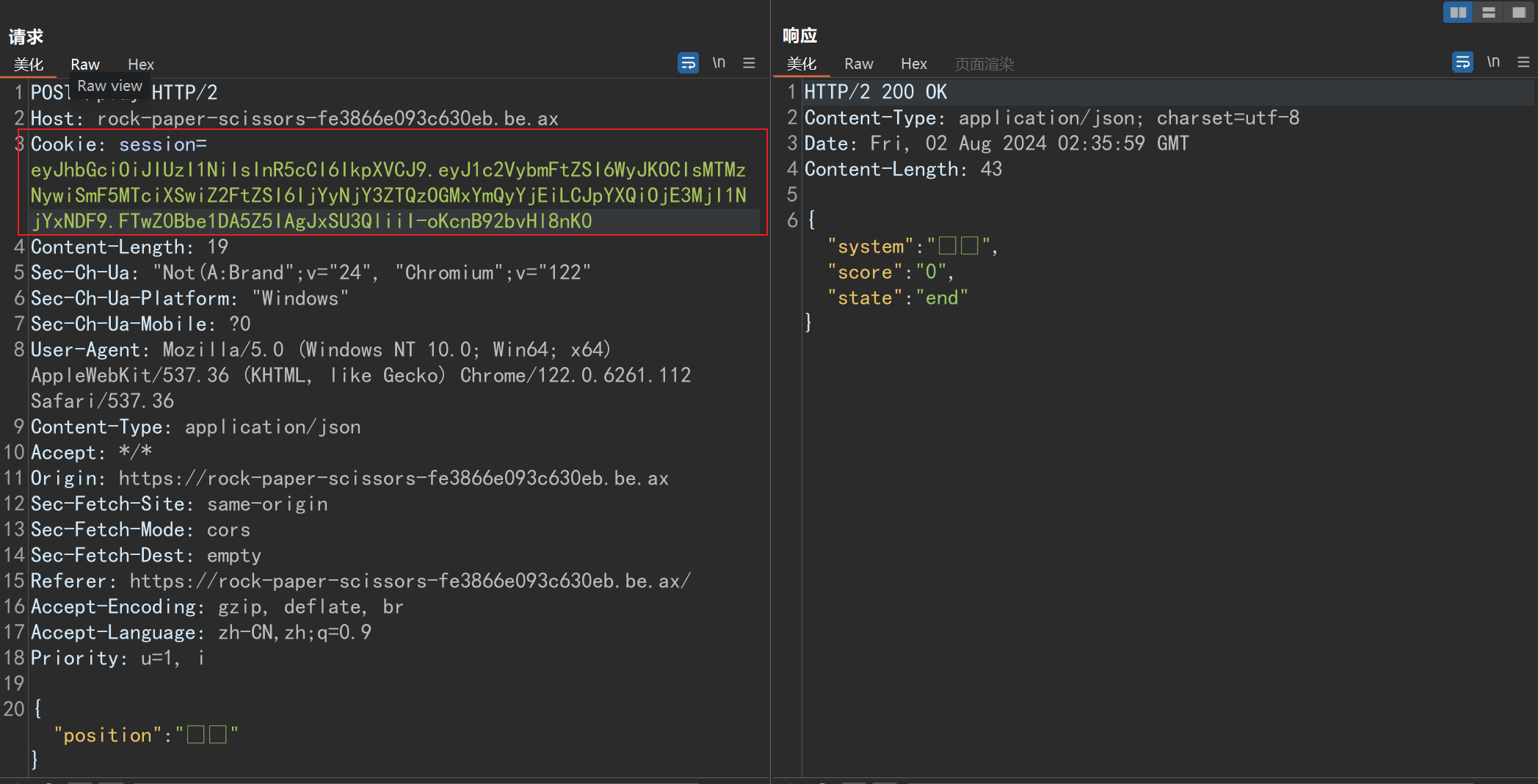The height and width of the screenshot is (784, 1538).
Task: Click the Origin header line
Action: [349, 478]
